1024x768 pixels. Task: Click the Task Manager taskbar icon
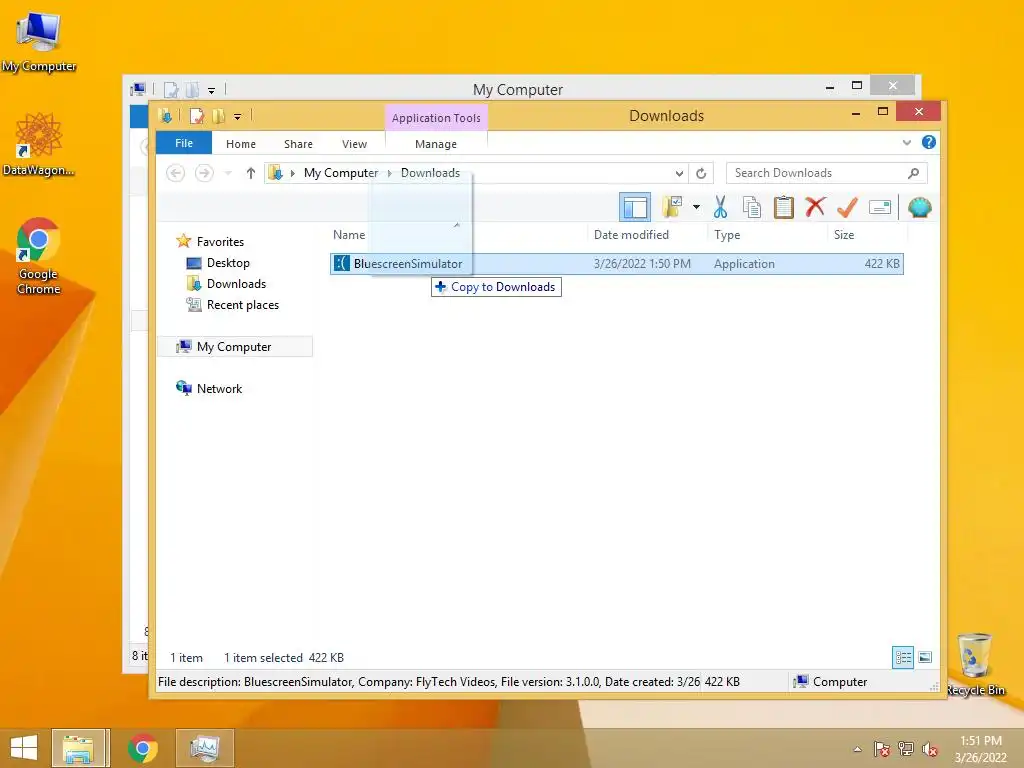point(204,748)
